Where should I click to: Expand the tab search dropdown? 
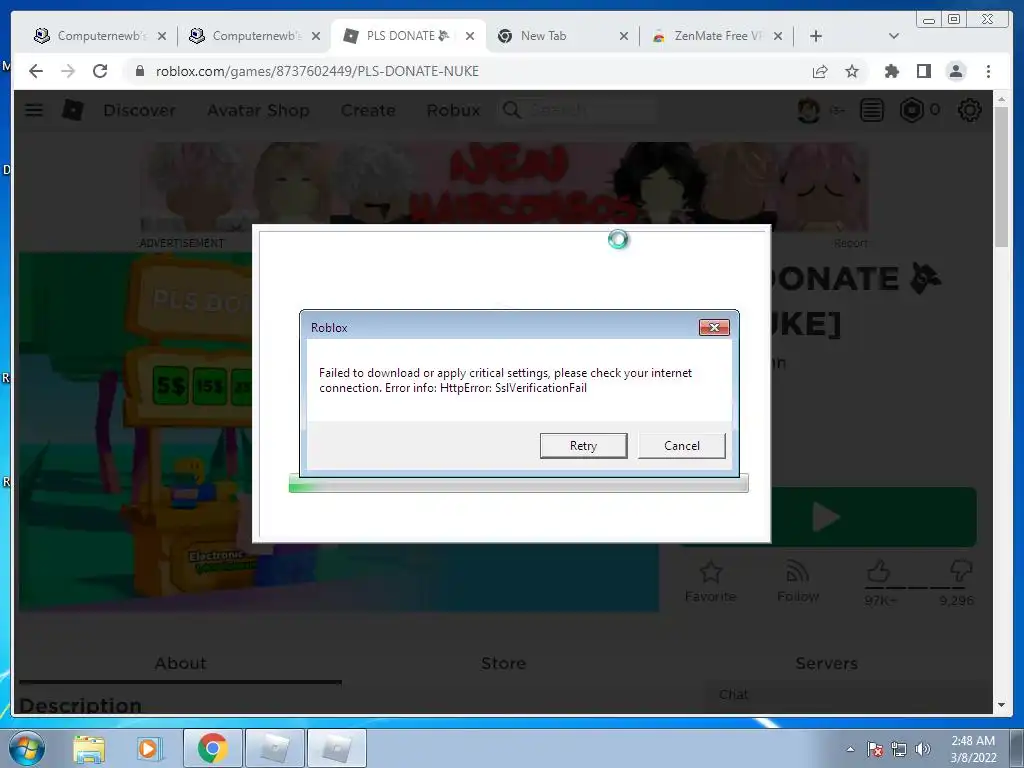pos(894,36)
